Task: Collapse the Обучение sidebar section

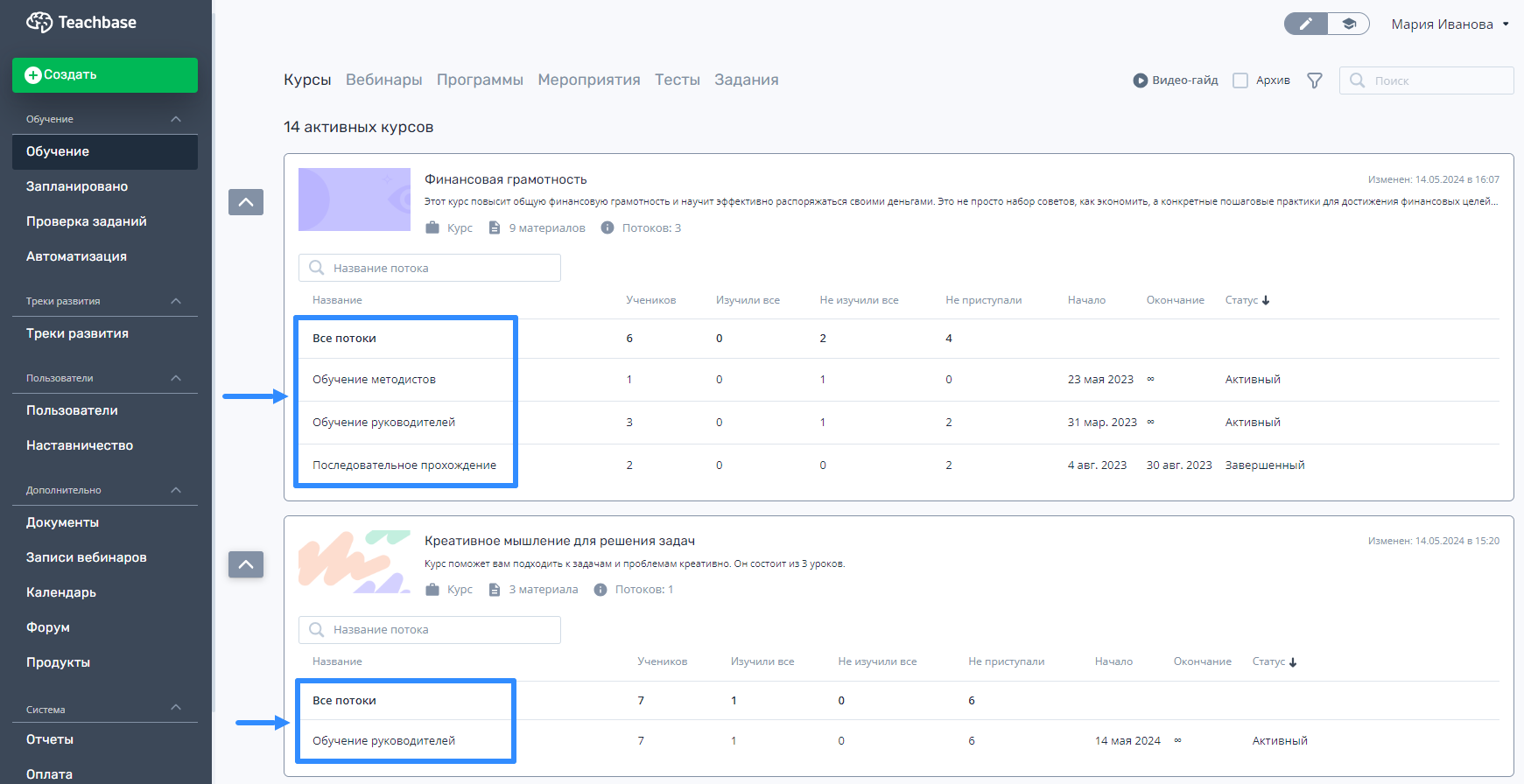Action: (176, 119)
